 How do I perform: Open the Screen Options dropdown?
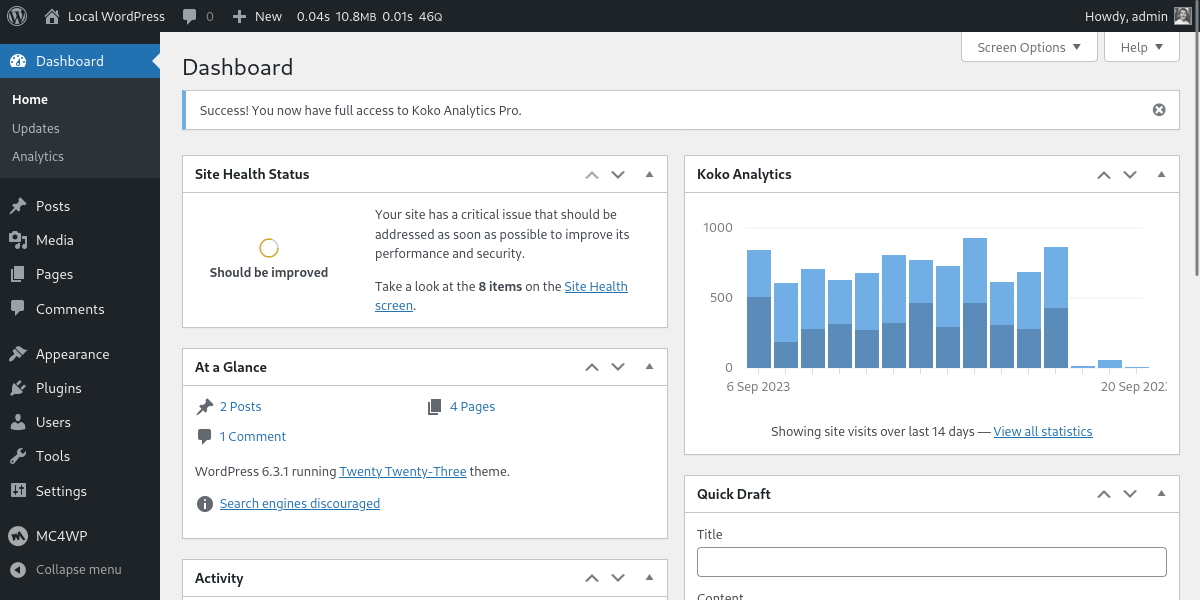click(x=1029, y=47)
